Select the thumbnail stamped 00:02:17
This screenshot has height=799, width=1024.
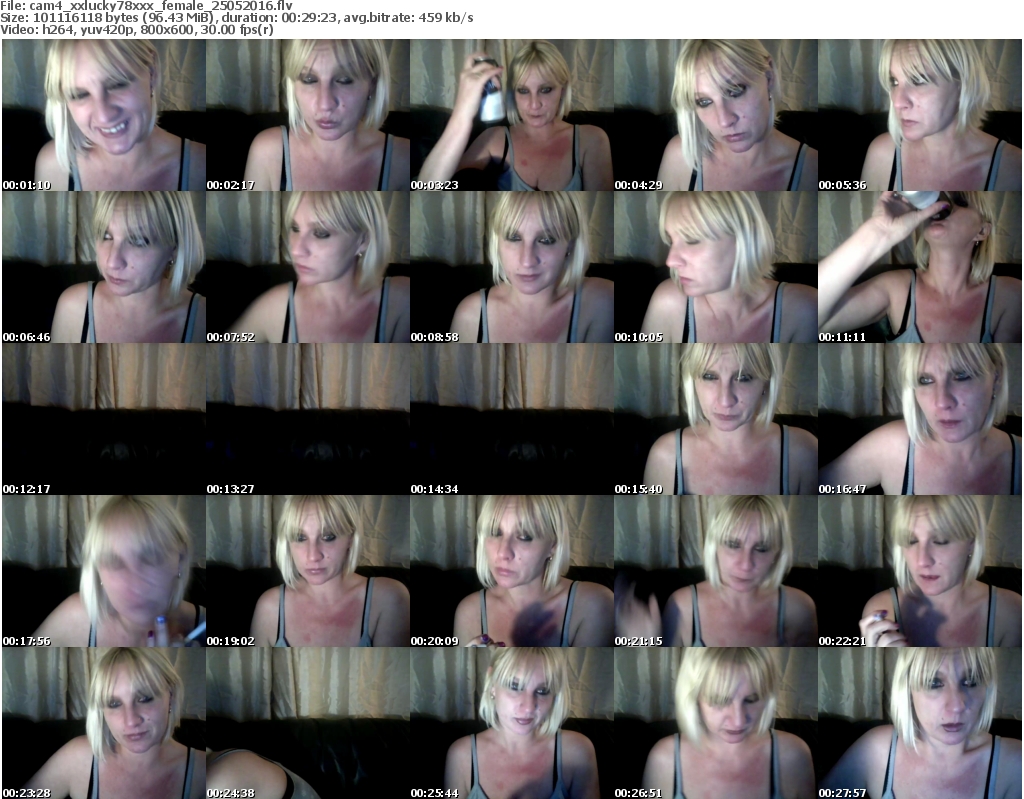[308, 115]
